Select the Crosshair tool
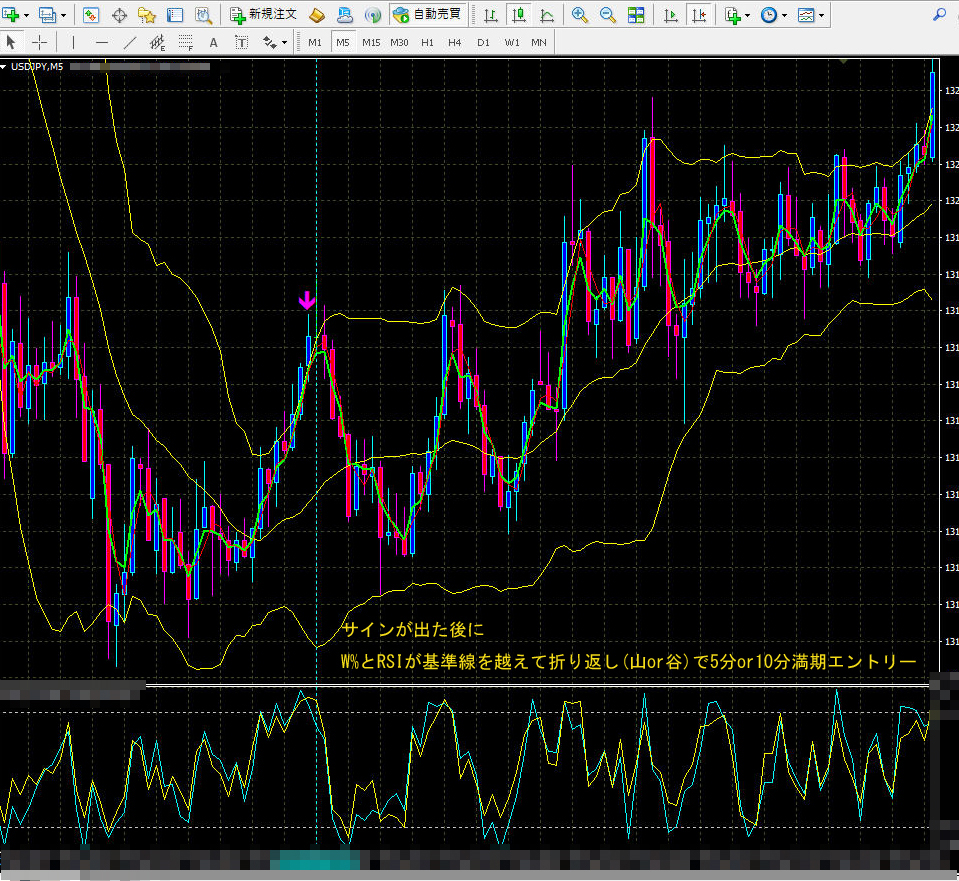The width and height of the screenshot is (959, 881). coord(39,42)
